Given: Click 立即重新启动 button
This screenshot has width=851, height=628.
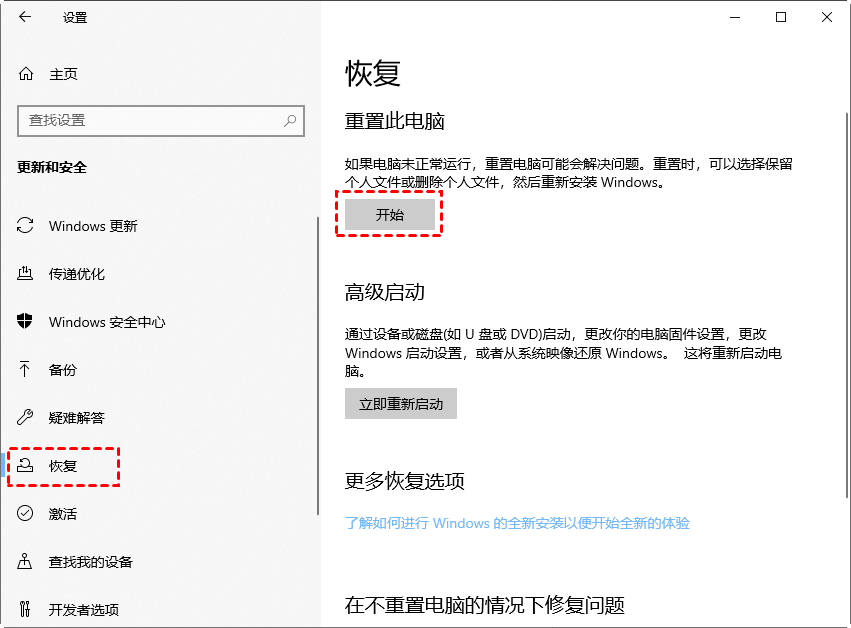Looking at the screenshot, I should (401, 403).
